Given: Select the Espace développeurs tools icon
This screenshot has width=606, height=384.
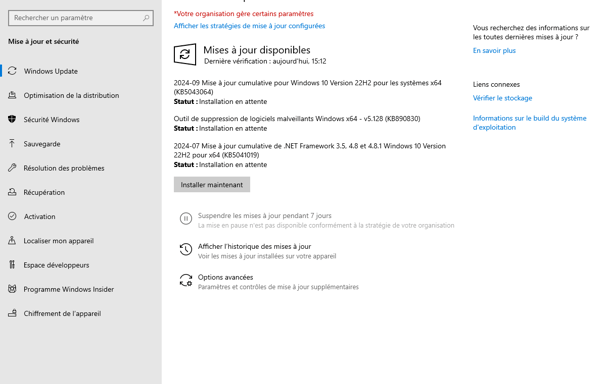Looking at the screenshot, I should click(x=12, y=265).
